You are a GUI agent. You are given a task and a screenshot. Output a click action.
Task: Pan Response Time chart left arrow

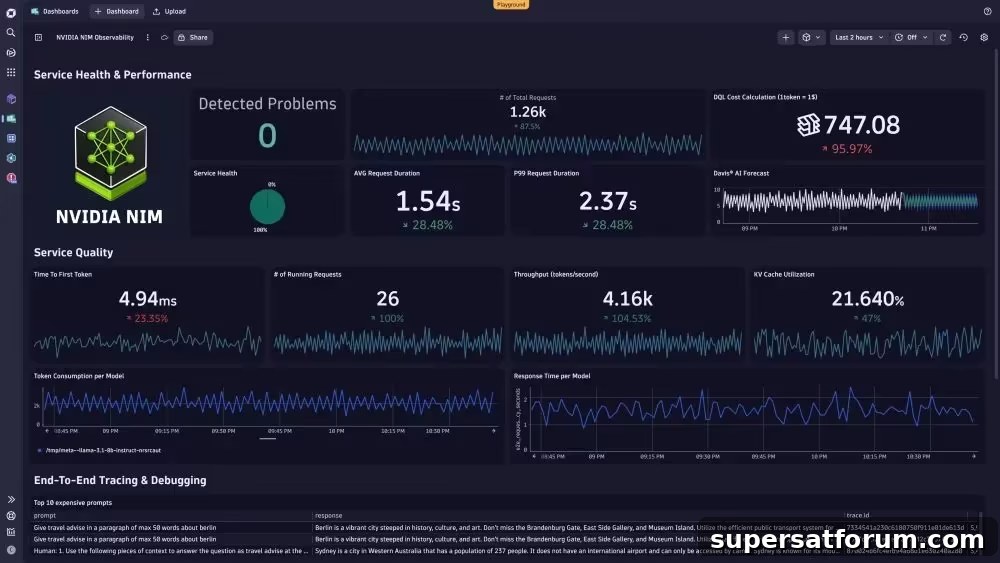pyautogui.click(x=534, y=457)
